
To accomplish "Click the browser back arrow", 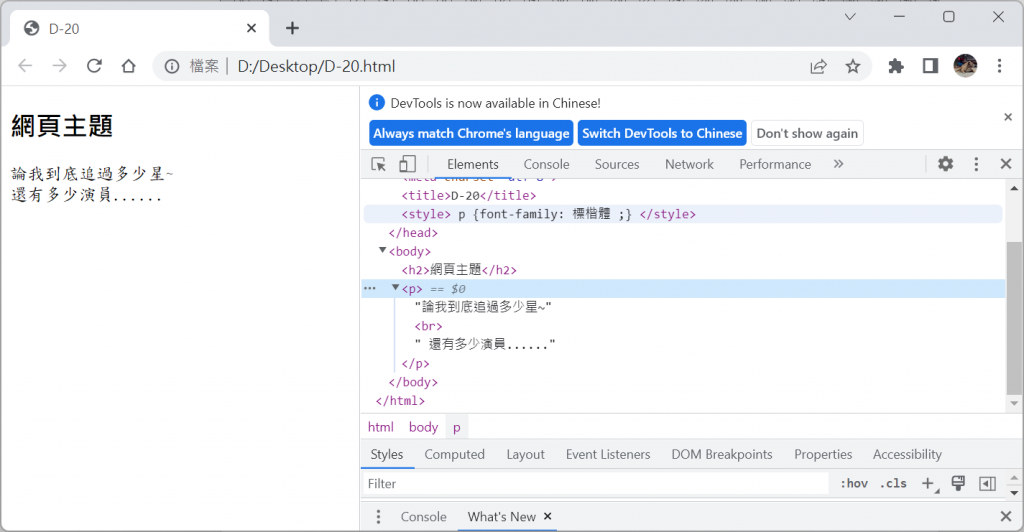I will [25, 66].
